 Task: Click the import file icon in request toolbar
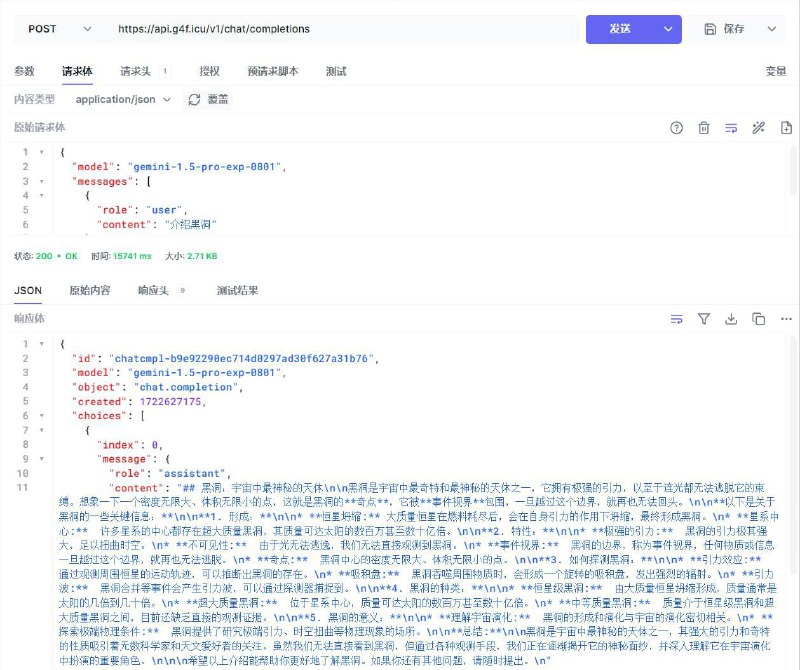[786, 128]
